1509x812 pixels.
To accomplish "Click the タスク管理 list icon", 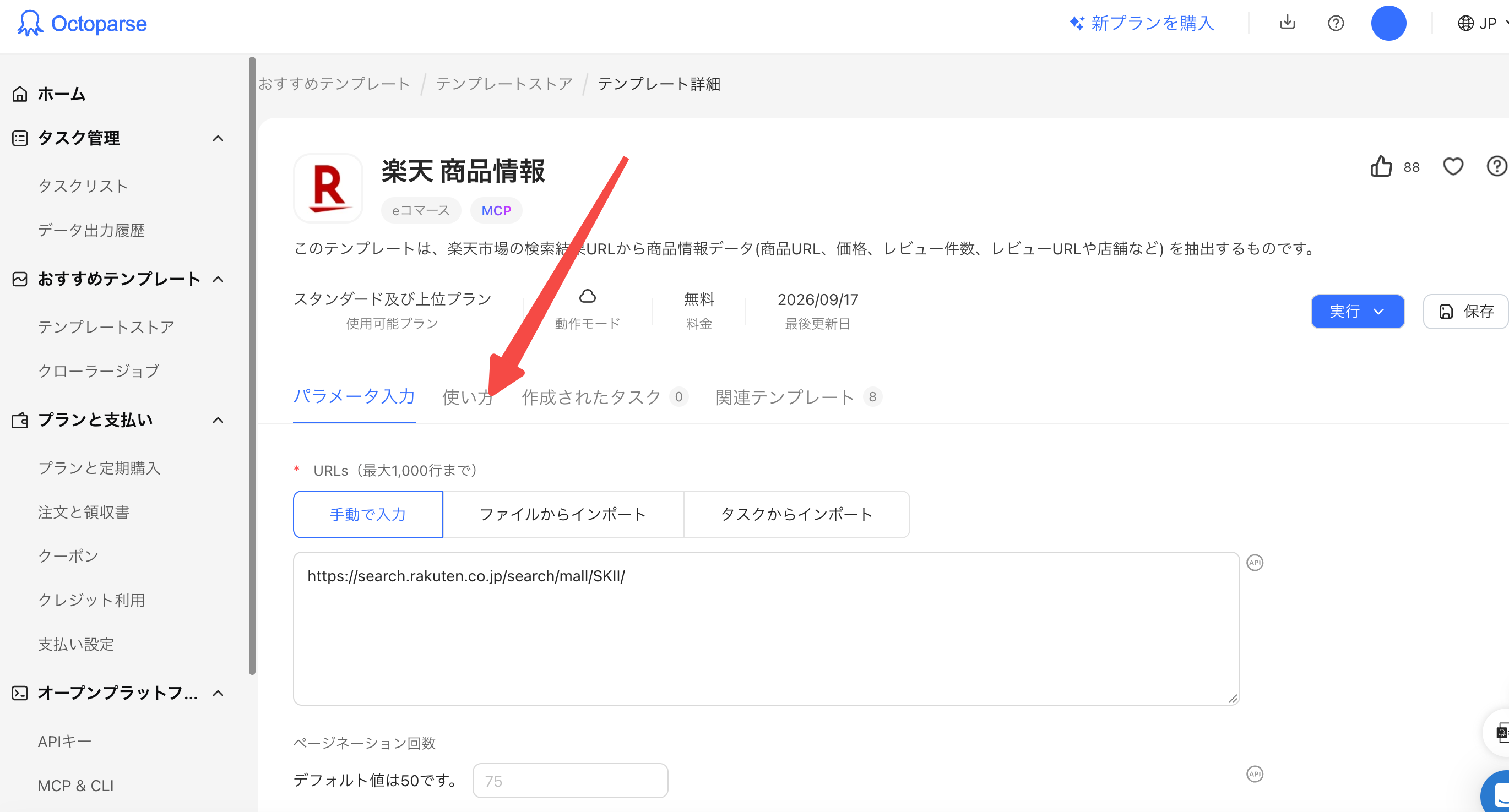I will tap(20, 138).
